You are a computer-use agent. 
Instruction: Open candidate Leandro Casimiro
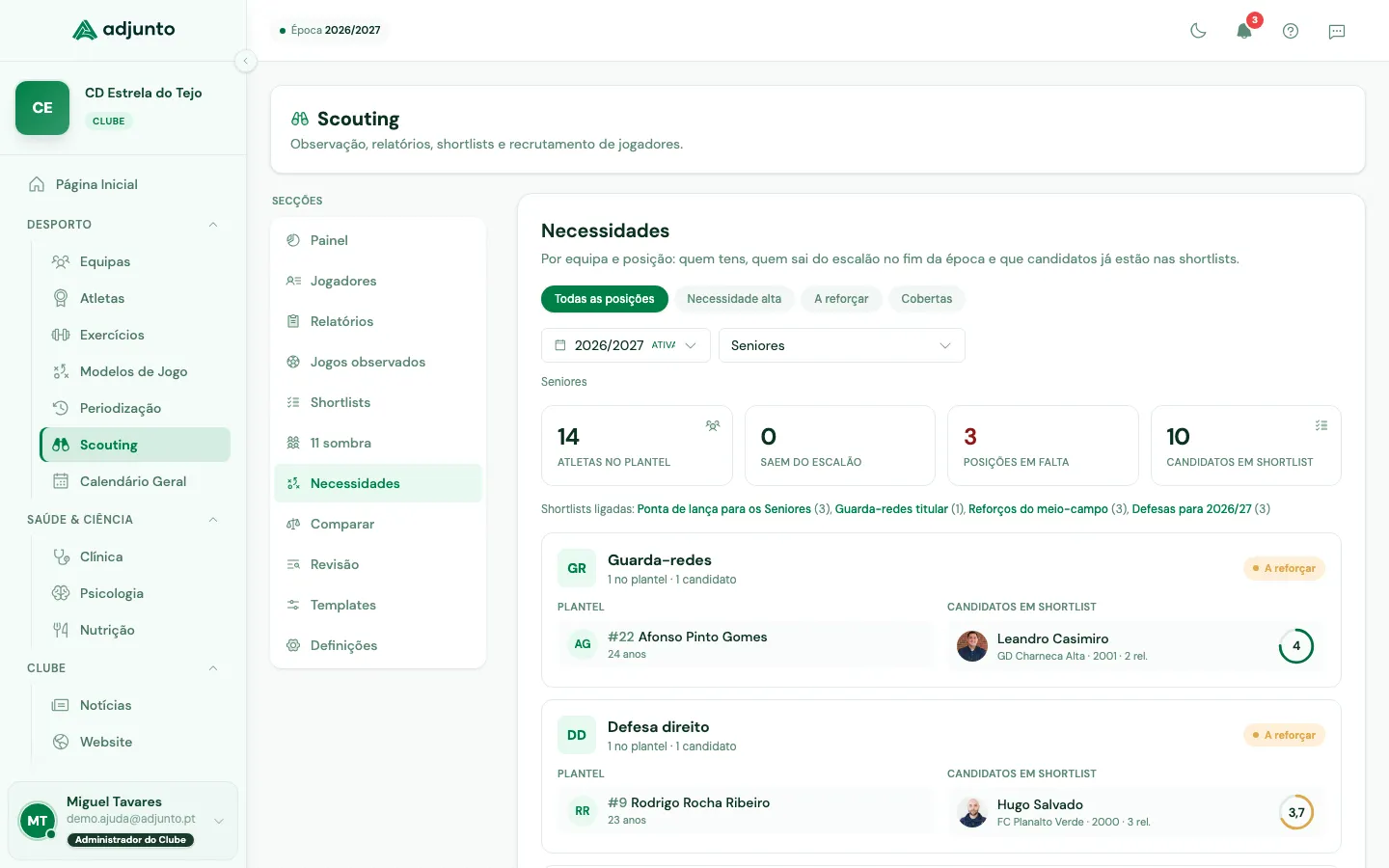click(1136, 646)
